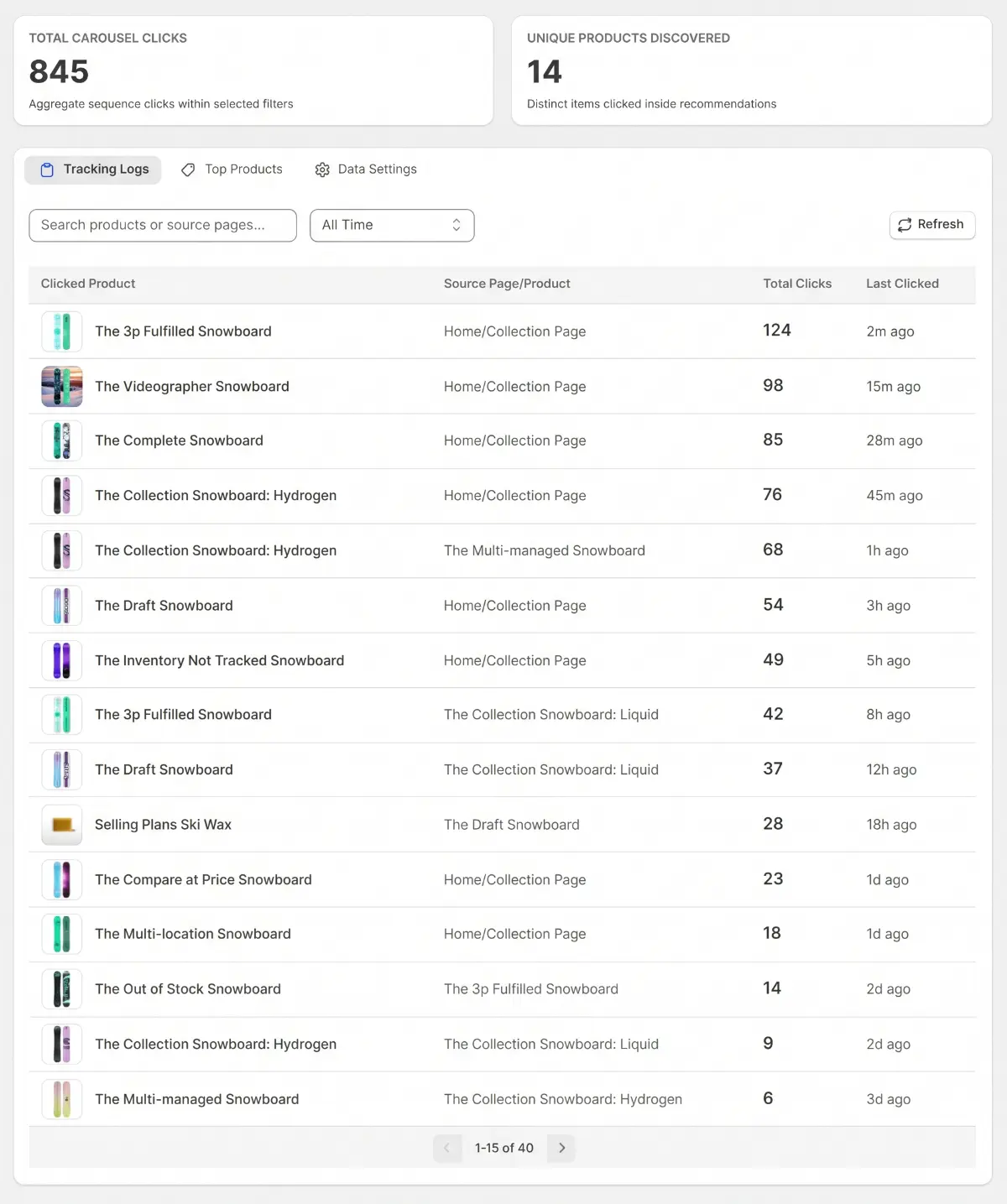Select The Videographer Snowboard product name

(192, 386)
